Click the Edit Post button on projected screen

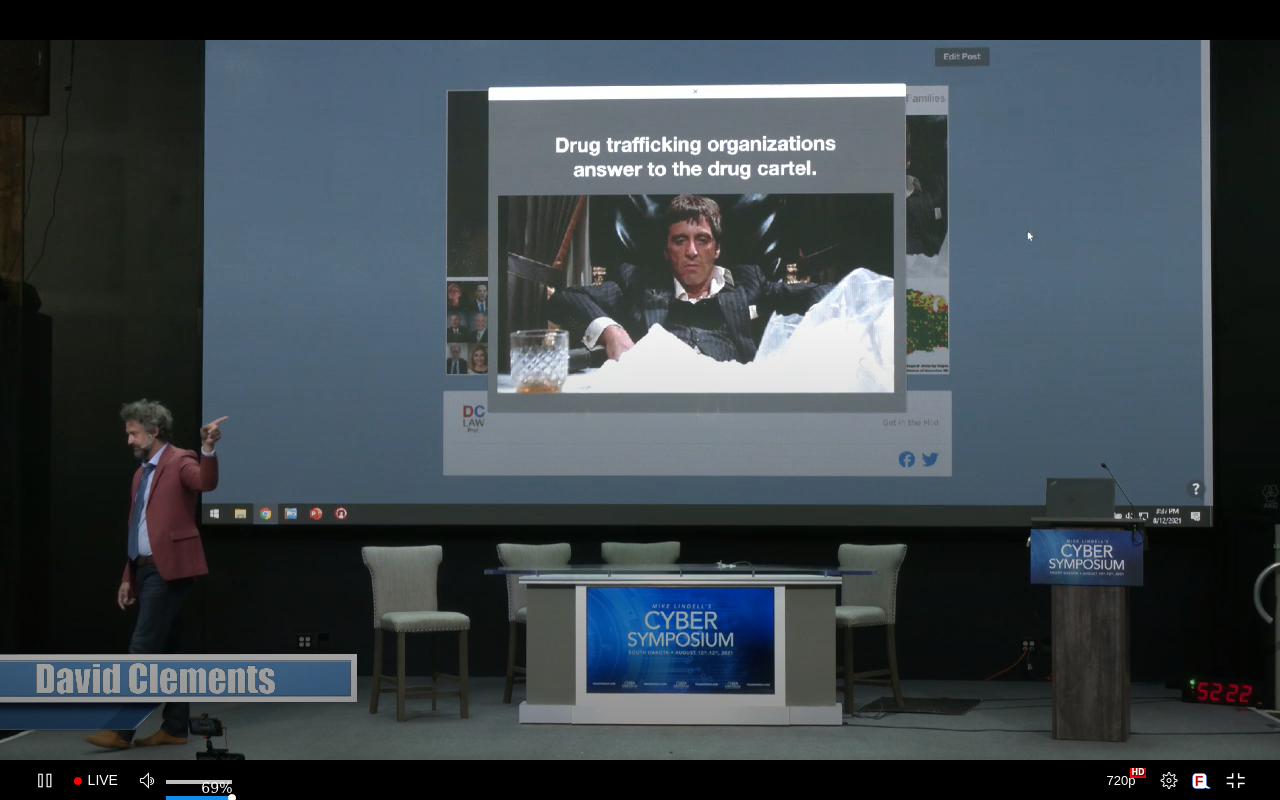point(962,57)
